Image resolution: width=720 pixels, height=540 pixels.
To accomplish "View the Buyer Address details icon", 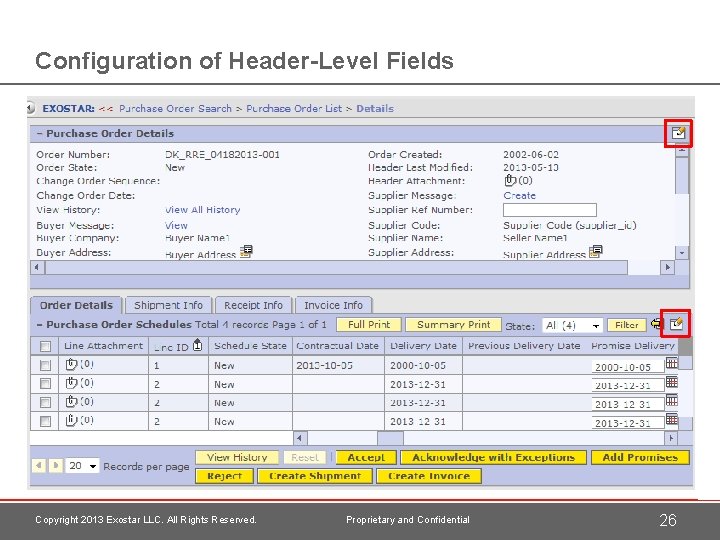I will tap(246, 251).
